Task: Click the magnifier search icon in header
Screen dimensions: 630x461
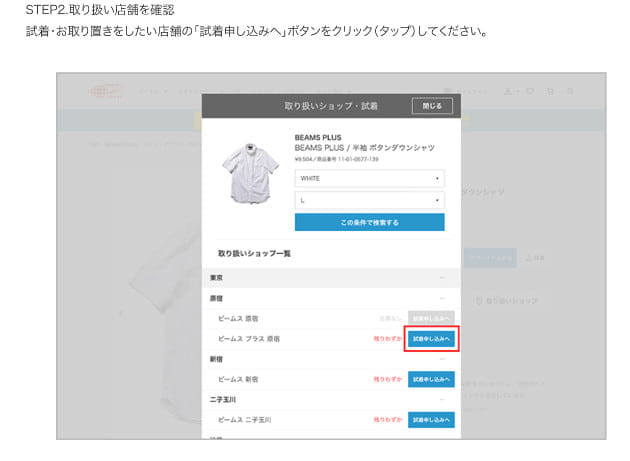Action: point(570,92)
